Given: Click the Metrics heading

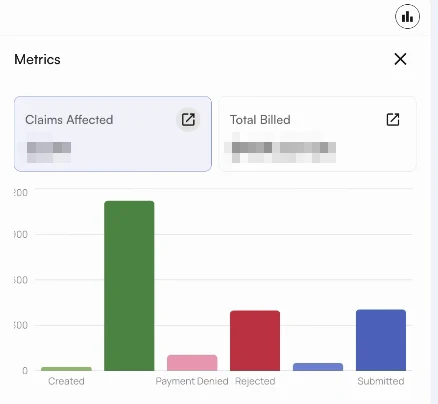Looking at the screenshot, I should 37,59.
